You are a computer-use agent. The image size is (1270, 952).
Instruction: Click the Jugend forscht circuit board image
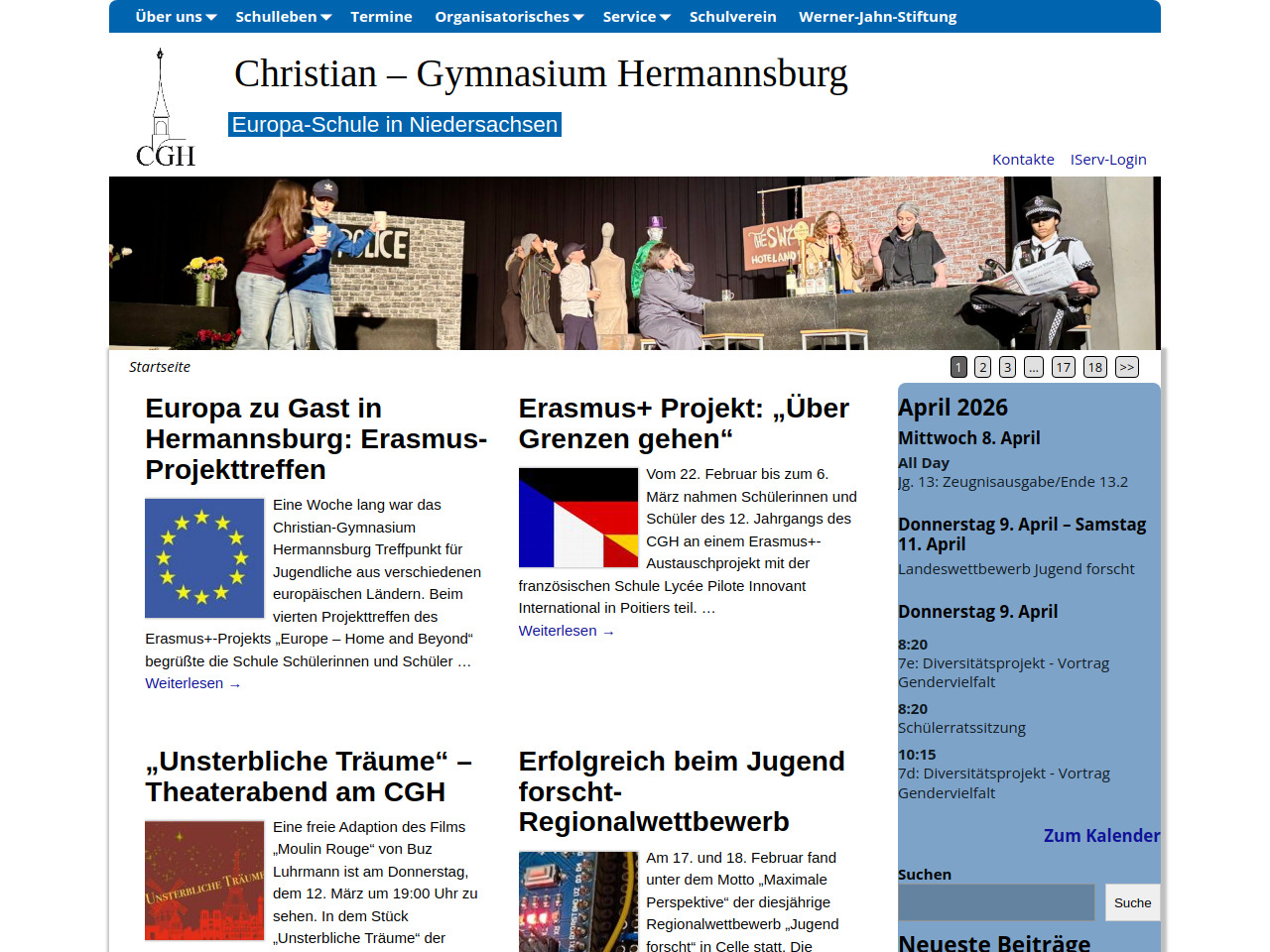[577, 902]
